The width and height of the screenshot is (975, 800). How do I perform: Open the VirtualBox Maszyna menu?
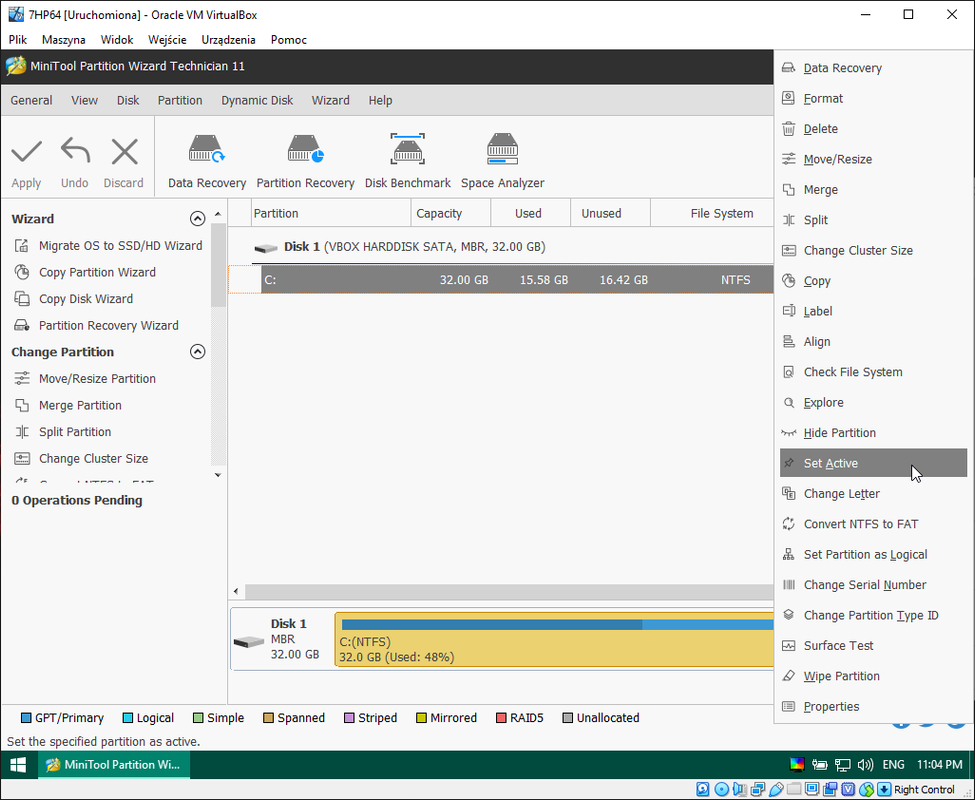coord(63,40)
